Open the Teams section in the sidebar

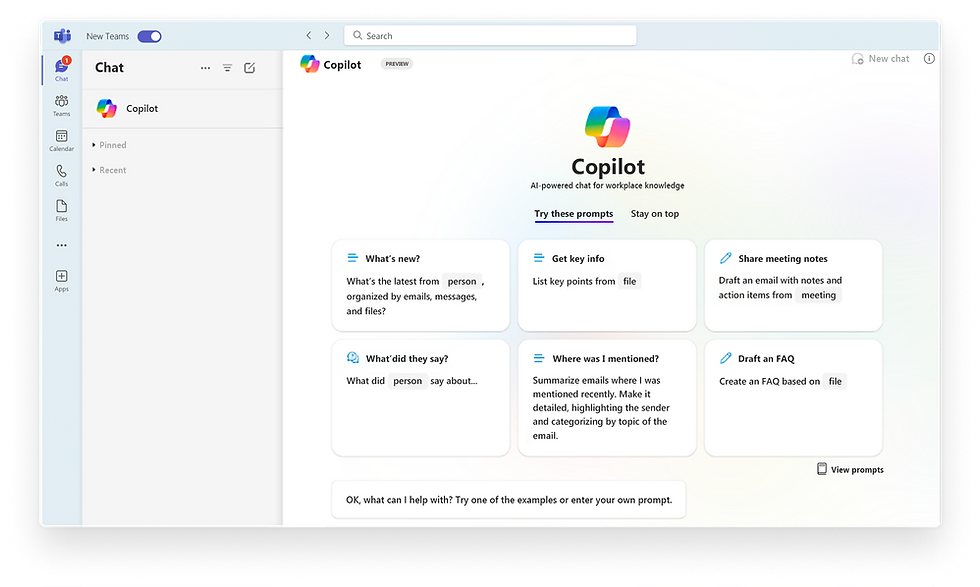(61, 105)
